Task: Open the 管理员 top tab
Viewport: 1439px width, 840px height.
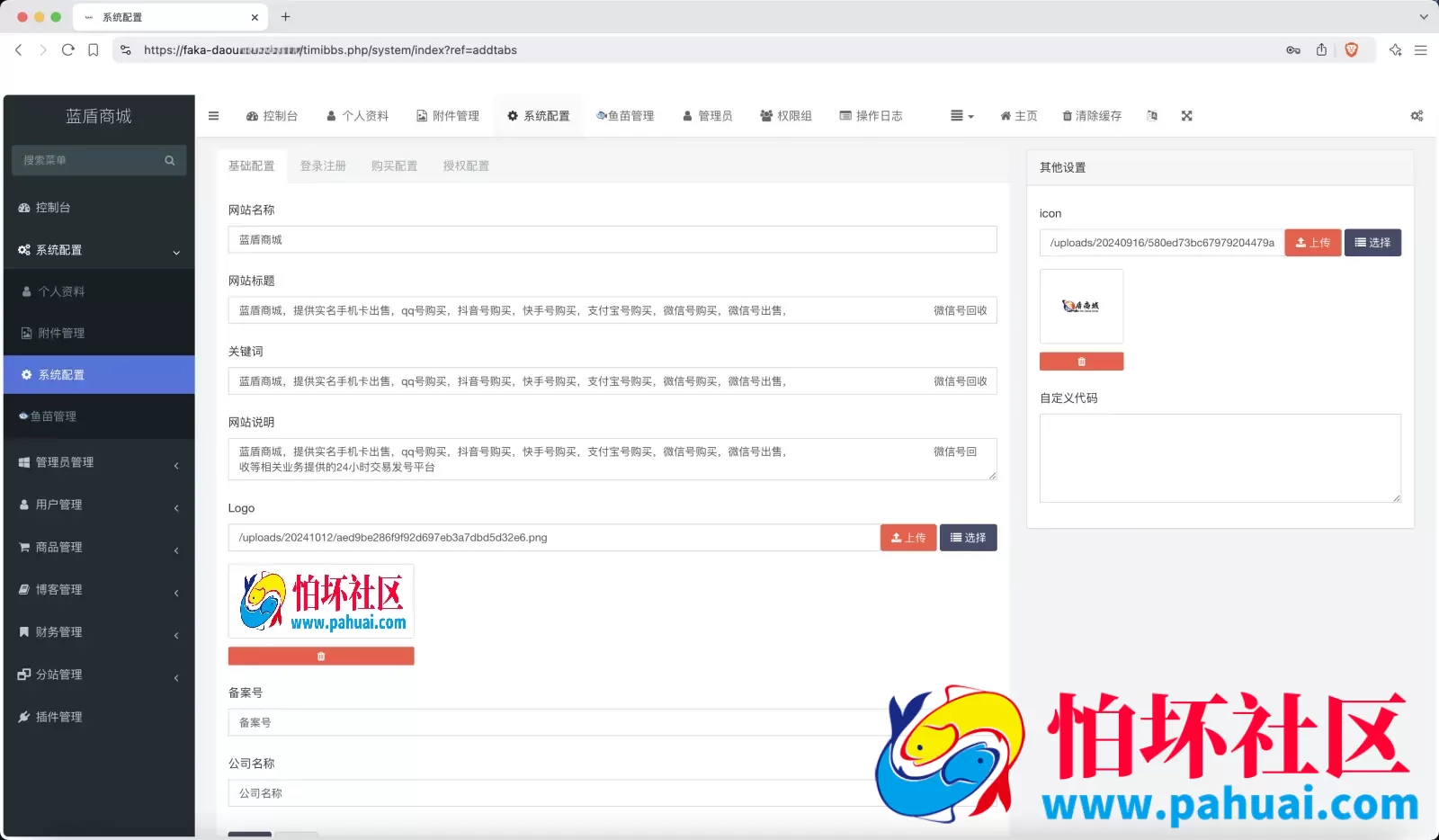Action: (x=707, y=116)
